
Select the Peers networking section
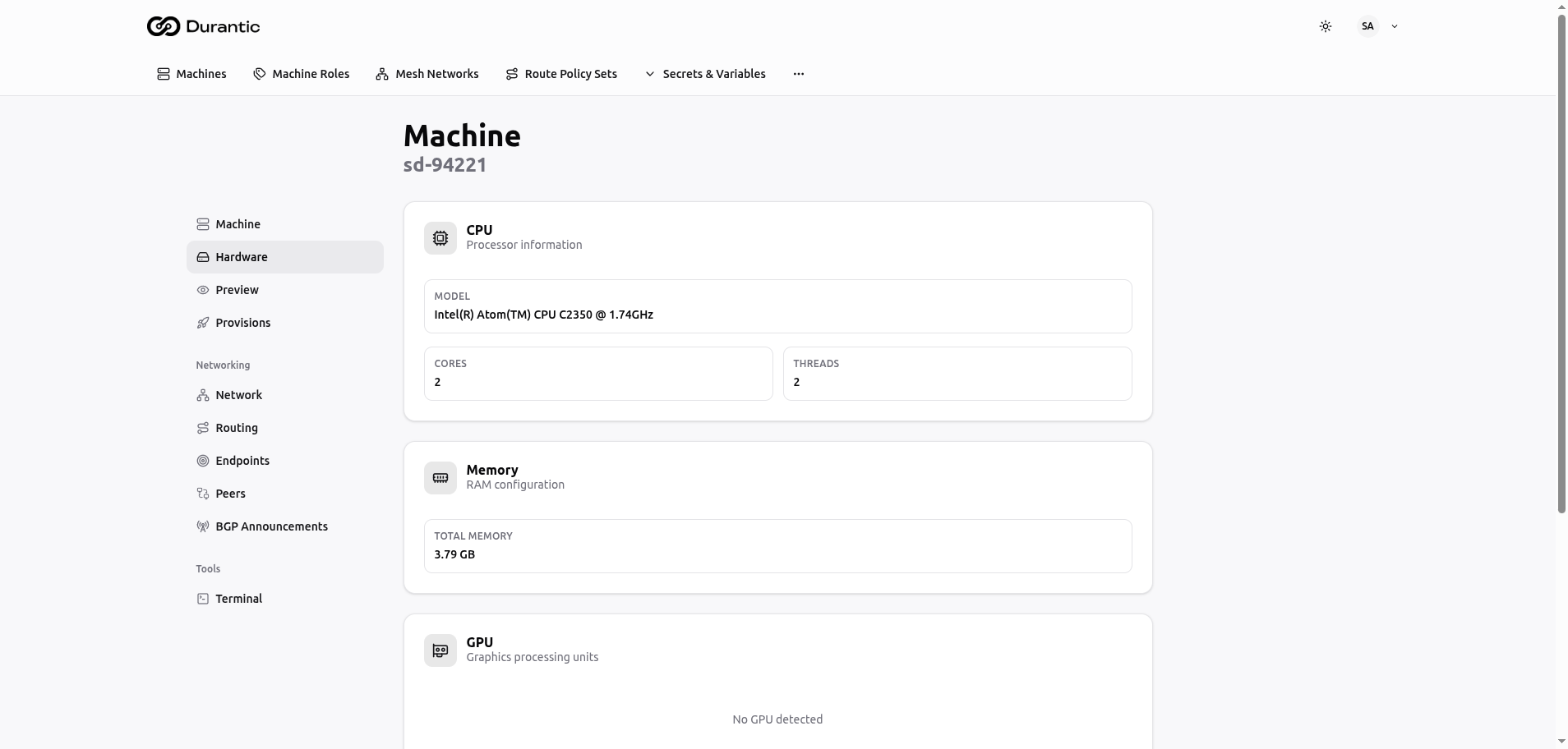[230, 493]
